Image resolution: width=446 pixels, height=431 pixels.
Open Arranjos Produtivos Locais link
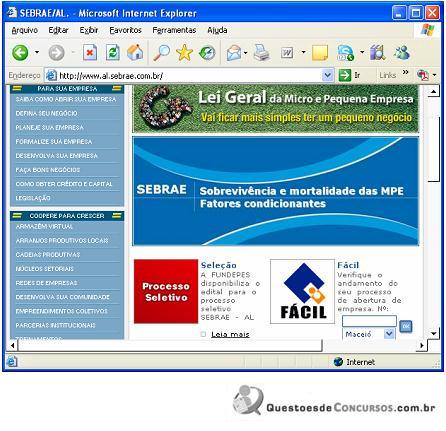click(x=62, y=240)
